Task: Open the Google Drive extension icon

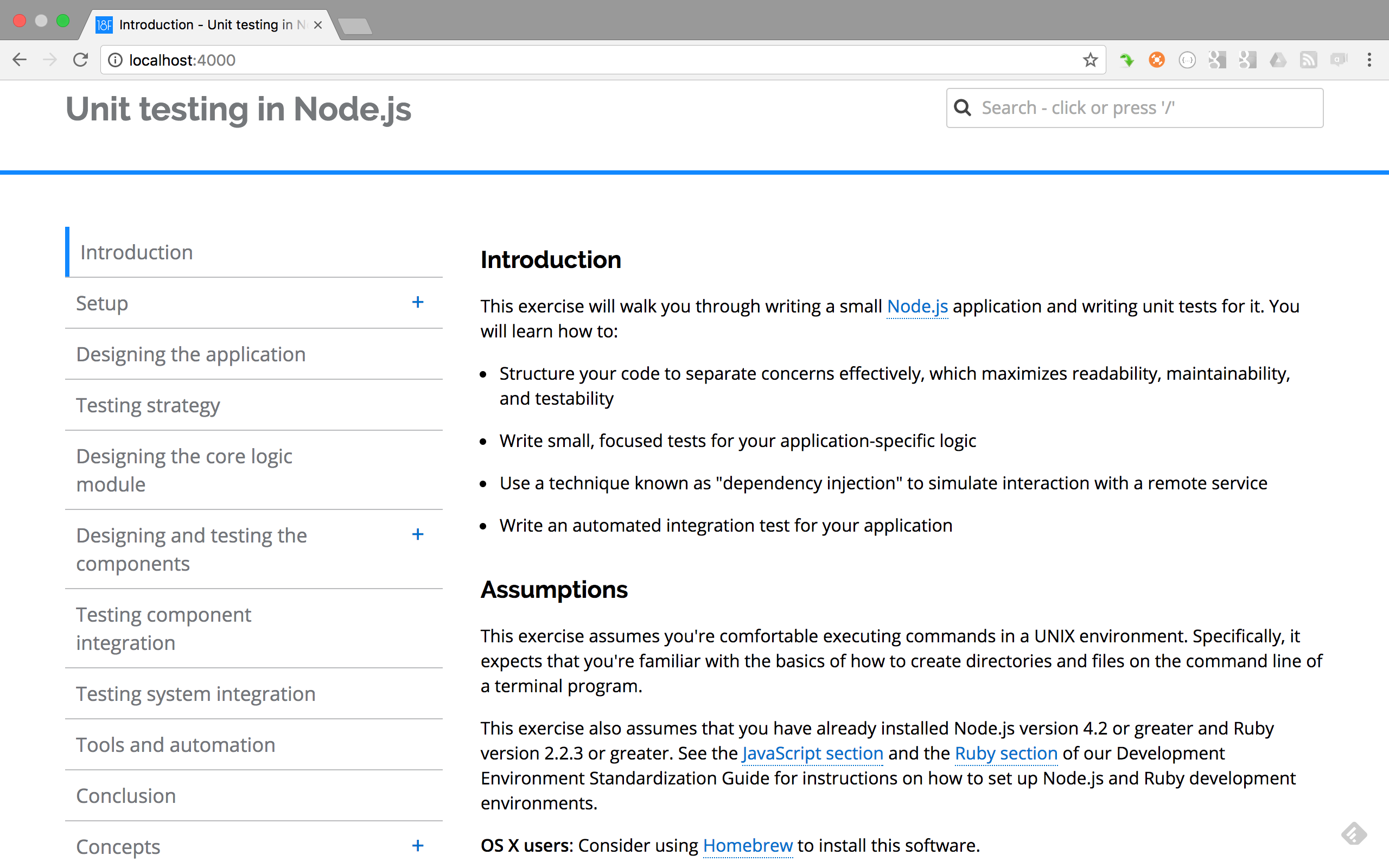Action: click(x=1278, y=60)
